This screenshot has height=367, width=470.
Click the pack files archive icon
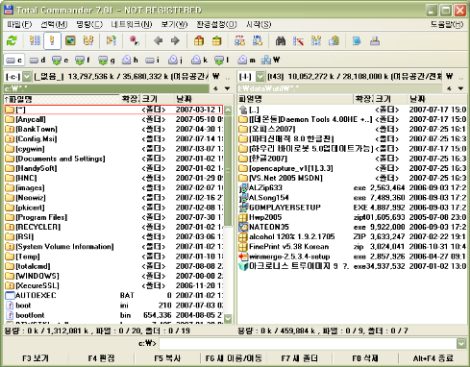[199, 41]
